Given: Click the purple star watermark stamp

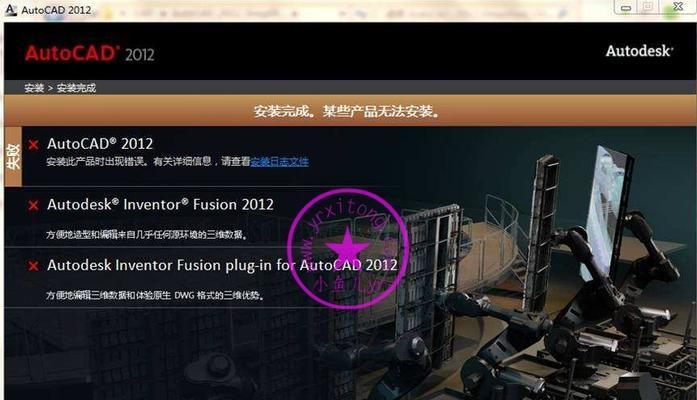Looking at the screenshot, I should (x=347, y=249).
